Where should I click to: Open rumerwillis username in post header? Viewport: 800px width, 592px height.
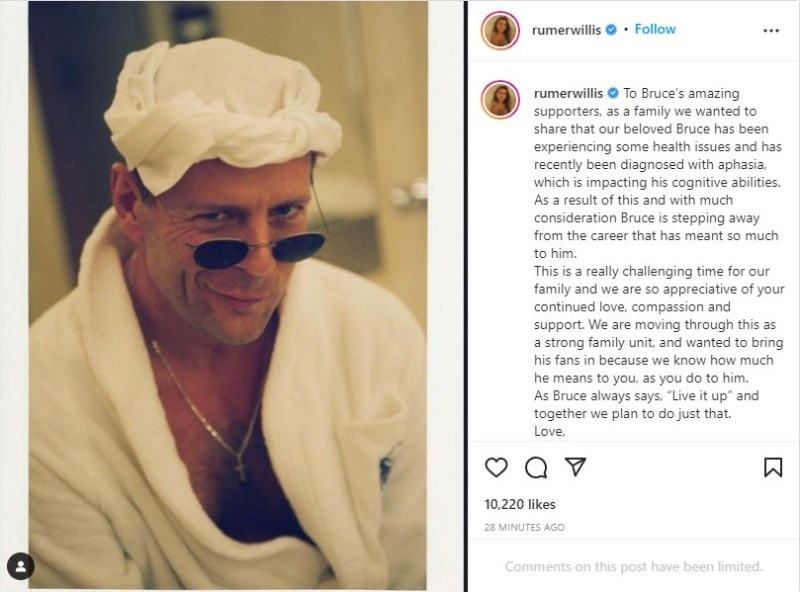566,30
